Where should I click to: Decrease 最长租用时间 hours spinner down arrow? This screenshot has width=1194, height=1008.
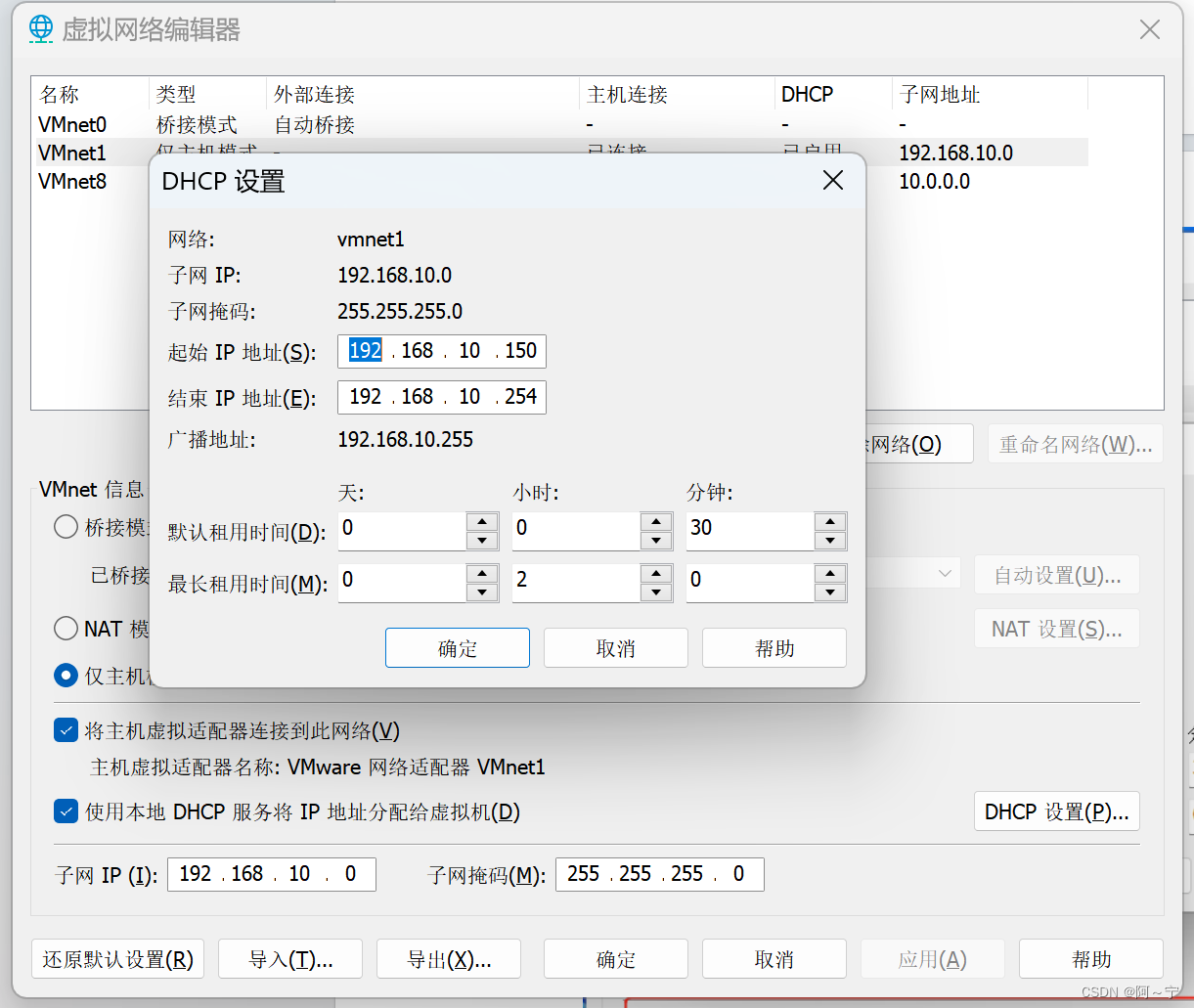[x=656, y=592]
